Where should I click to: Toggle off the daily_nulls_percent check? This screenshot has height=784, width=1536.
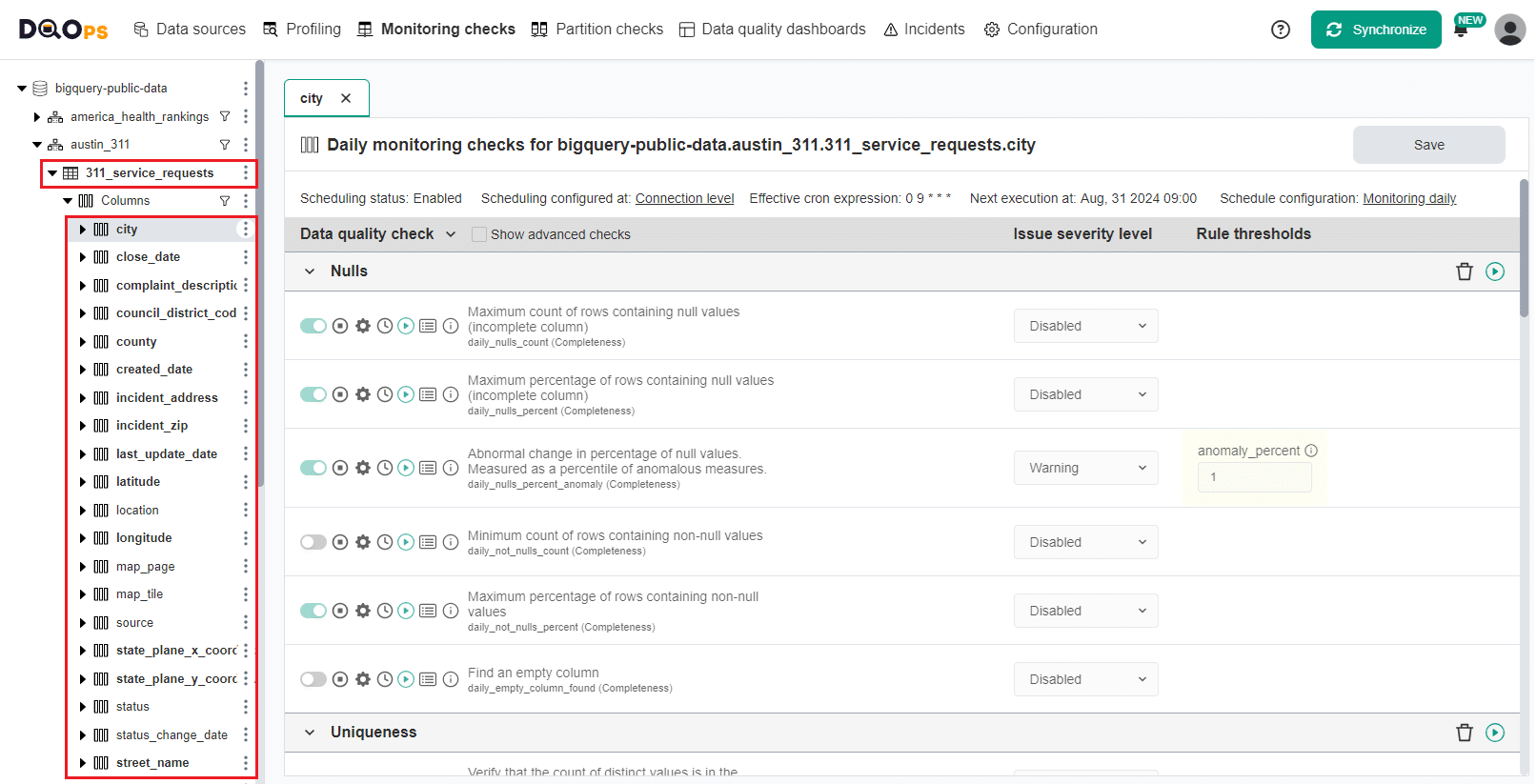click(313, 394)
